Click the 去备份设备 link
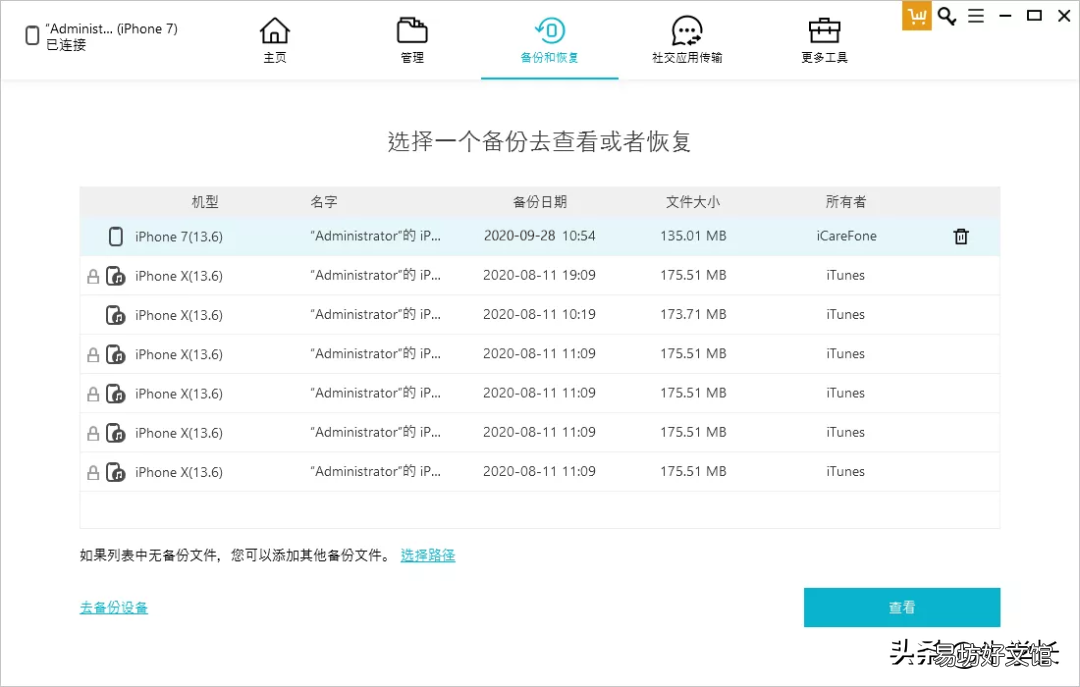 click(114, 608)
